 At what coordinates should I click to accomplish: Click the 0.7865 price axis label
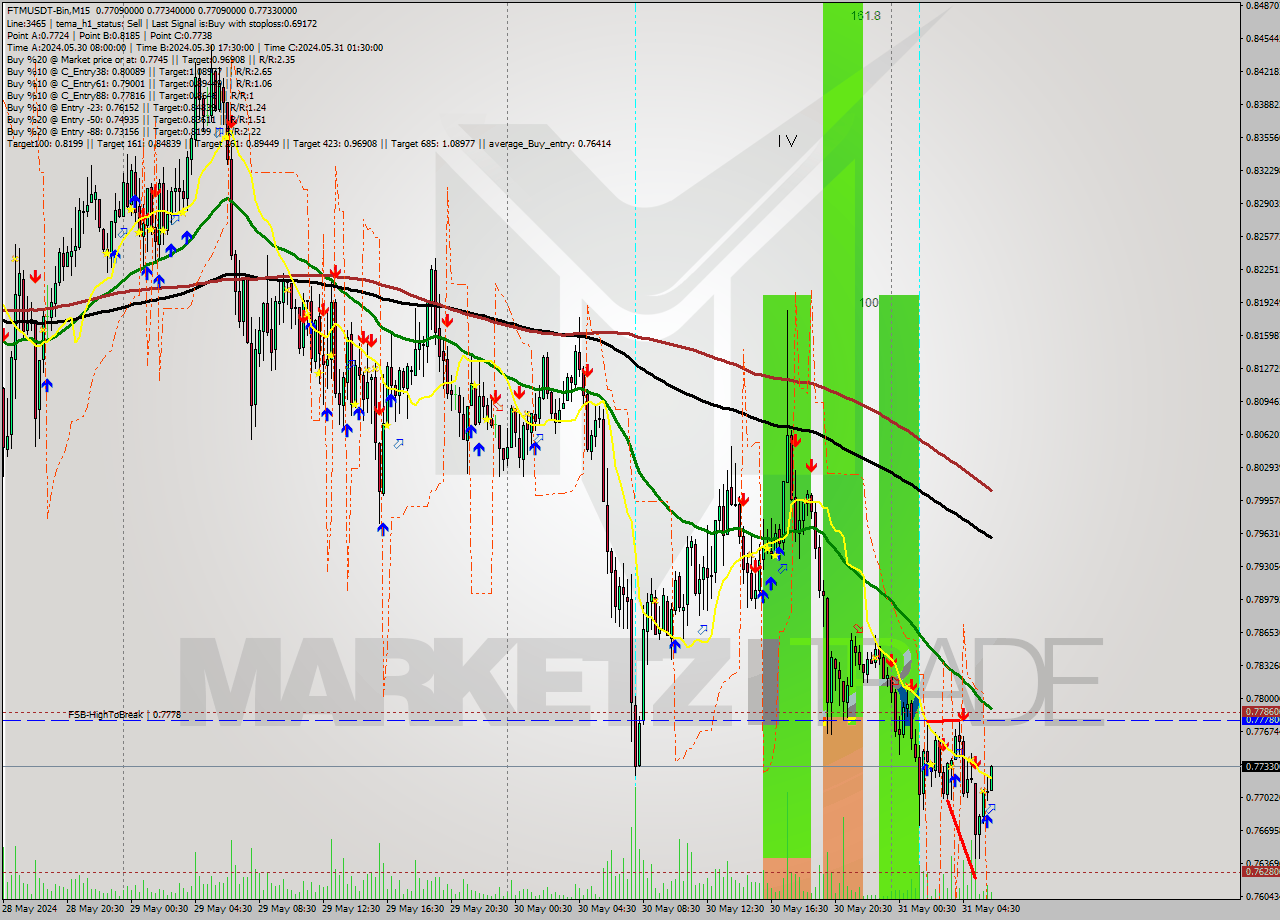pos(1262,632)
